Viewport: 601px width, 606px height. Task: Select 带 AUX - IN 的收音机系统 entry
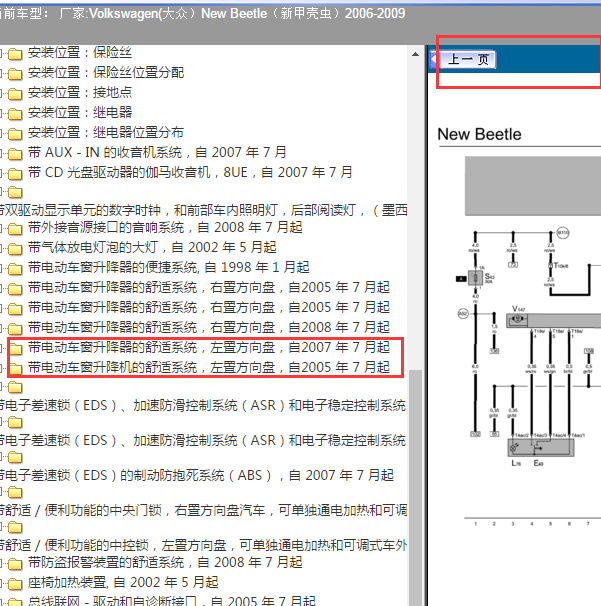[x=157, y=152]
